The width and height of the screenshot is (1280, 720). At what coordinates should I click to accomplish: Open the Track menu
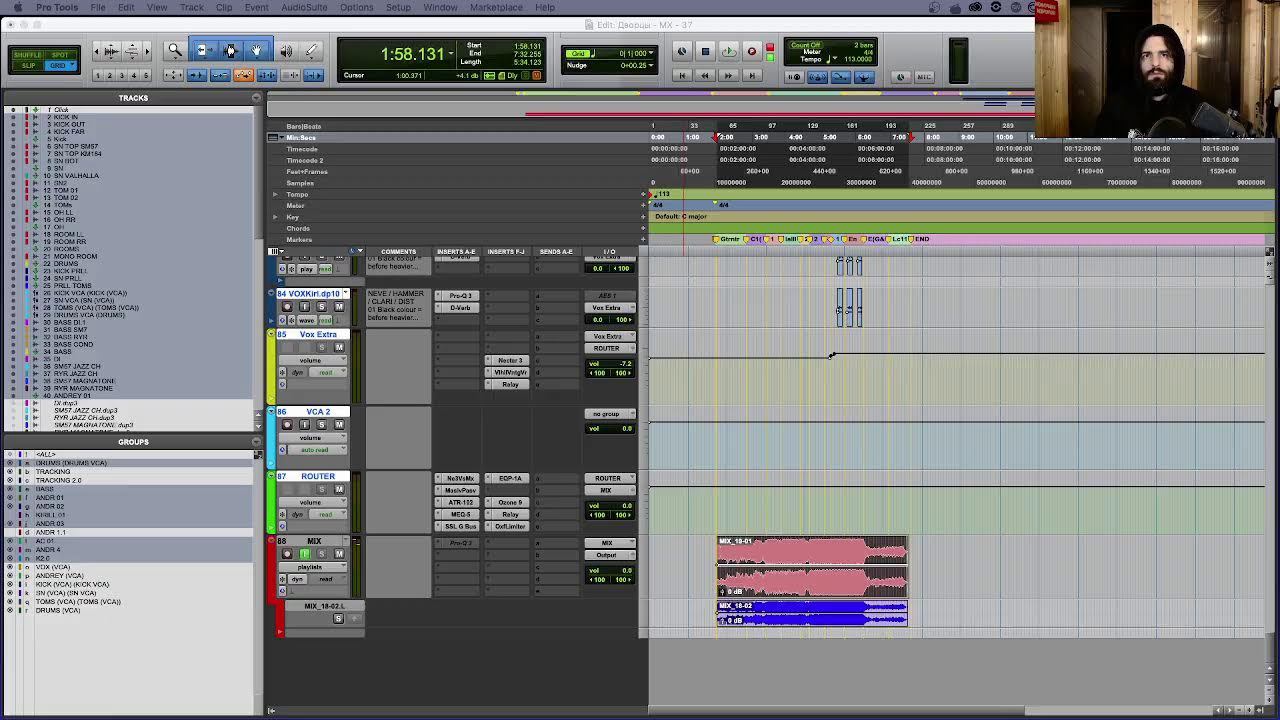(191, 7)
